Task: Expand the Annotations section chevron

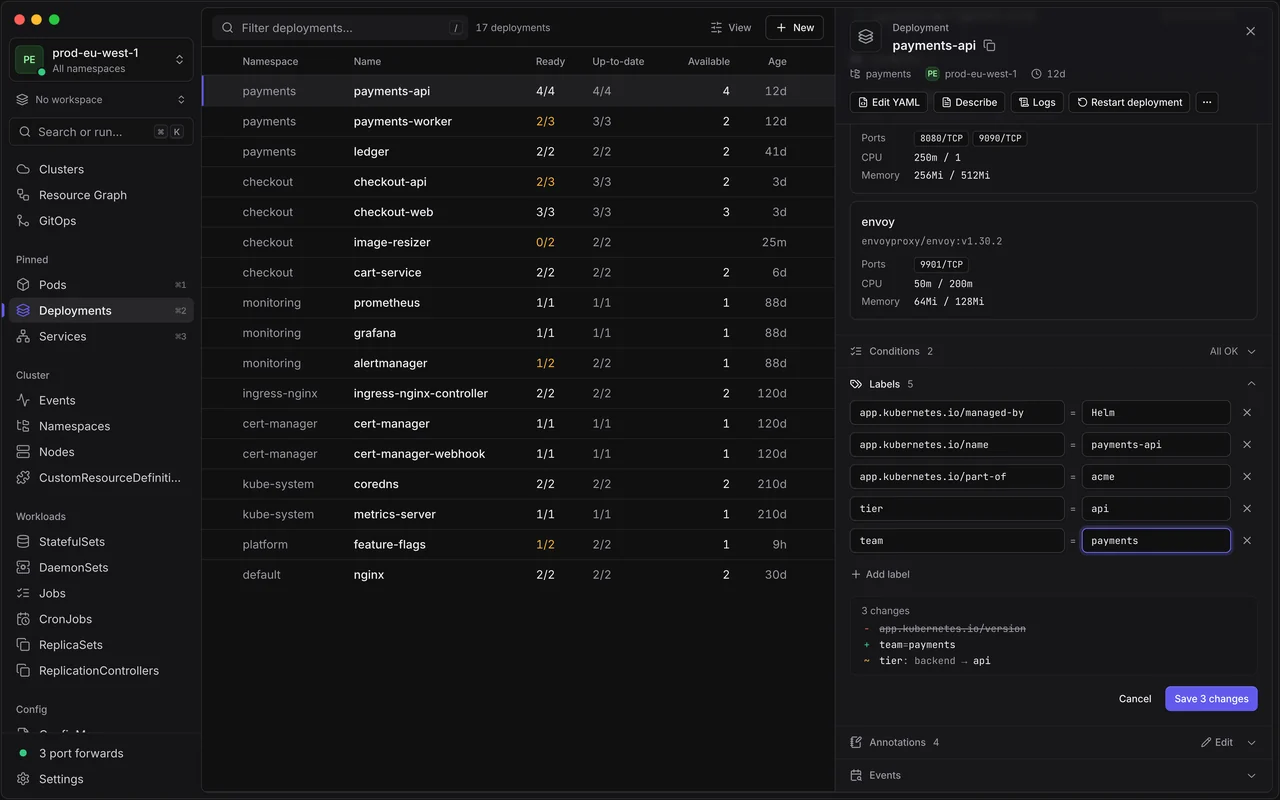Action: [x=1251, y=743]
